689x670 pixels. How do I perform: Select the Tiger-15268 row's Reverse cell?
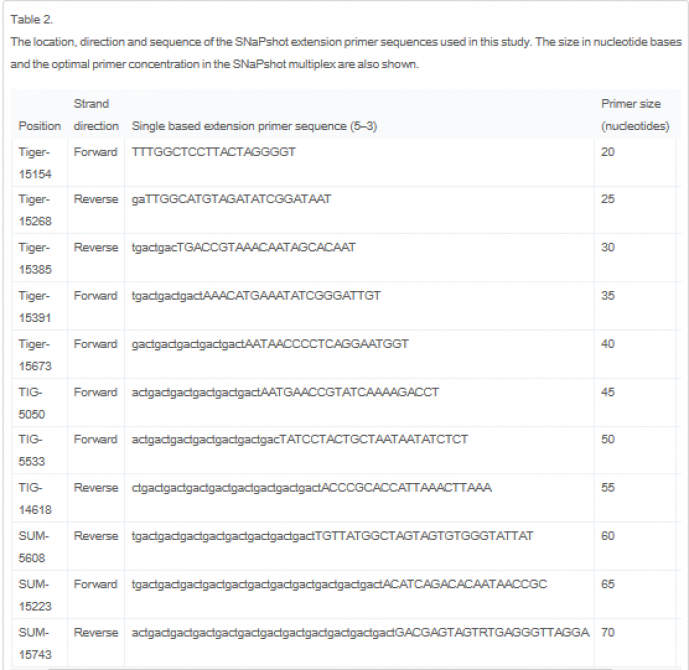point(96,199)
